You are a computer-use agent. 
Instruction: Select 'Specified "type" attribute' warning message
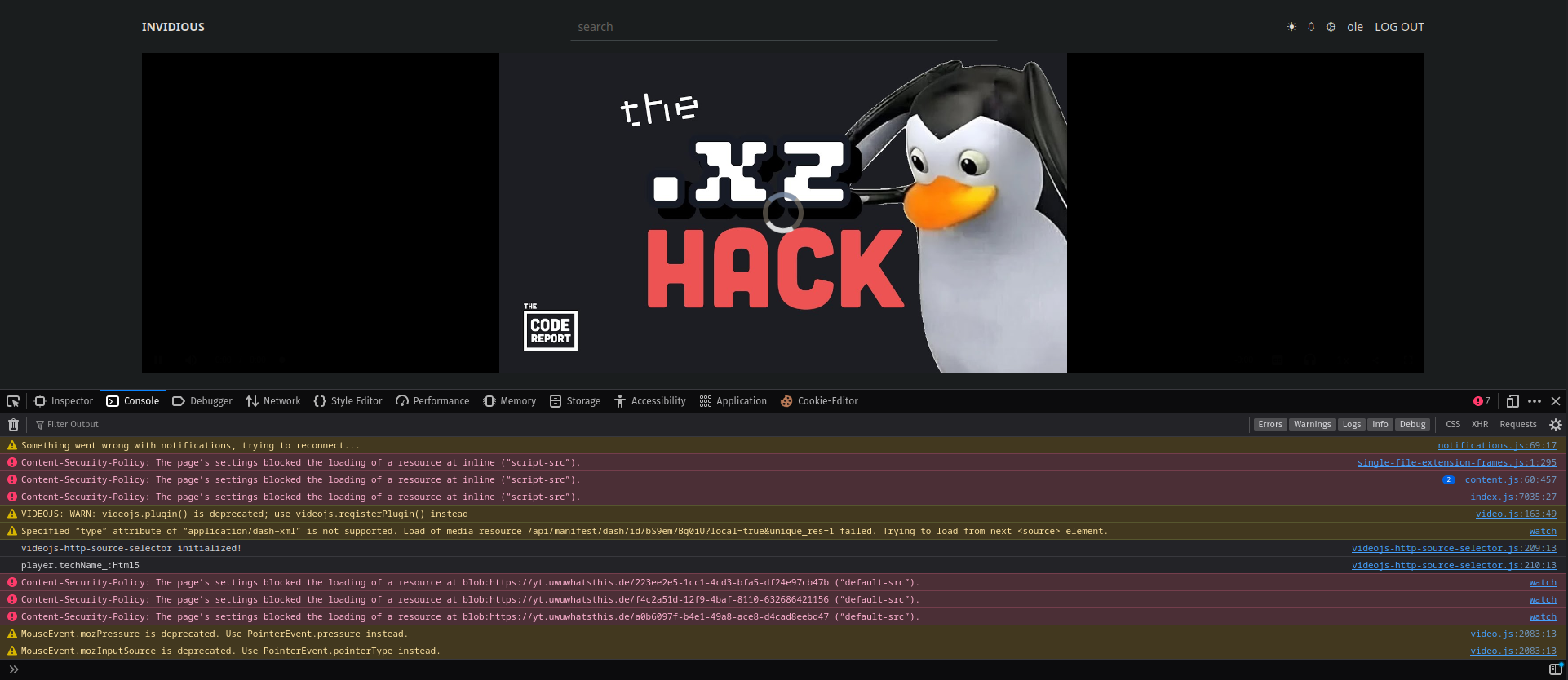click(565, 531)
